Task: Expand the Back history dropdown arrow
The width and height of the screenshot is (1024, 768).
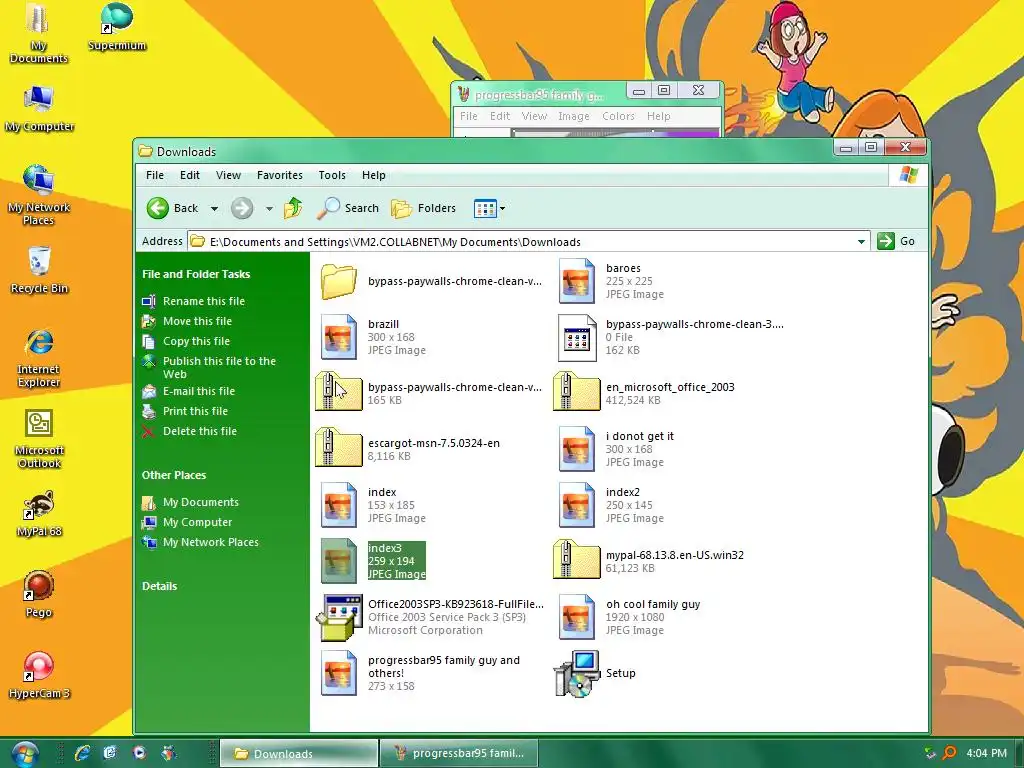Action: [214, 209]
